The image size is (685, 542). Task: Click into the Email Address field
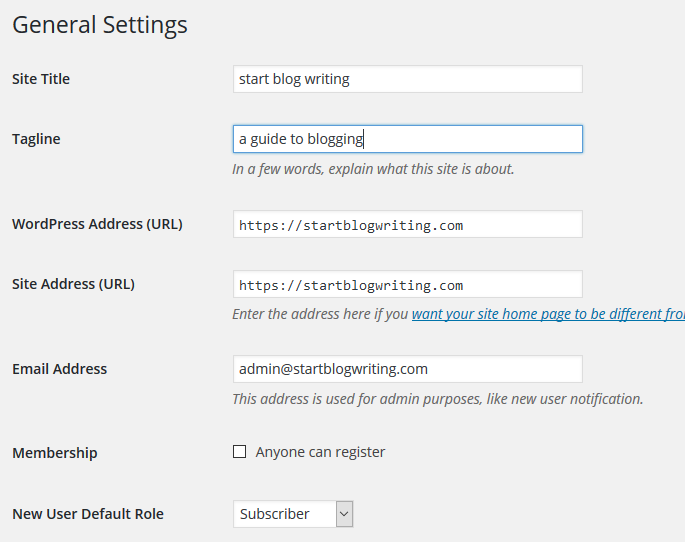[x=408, y=369]
